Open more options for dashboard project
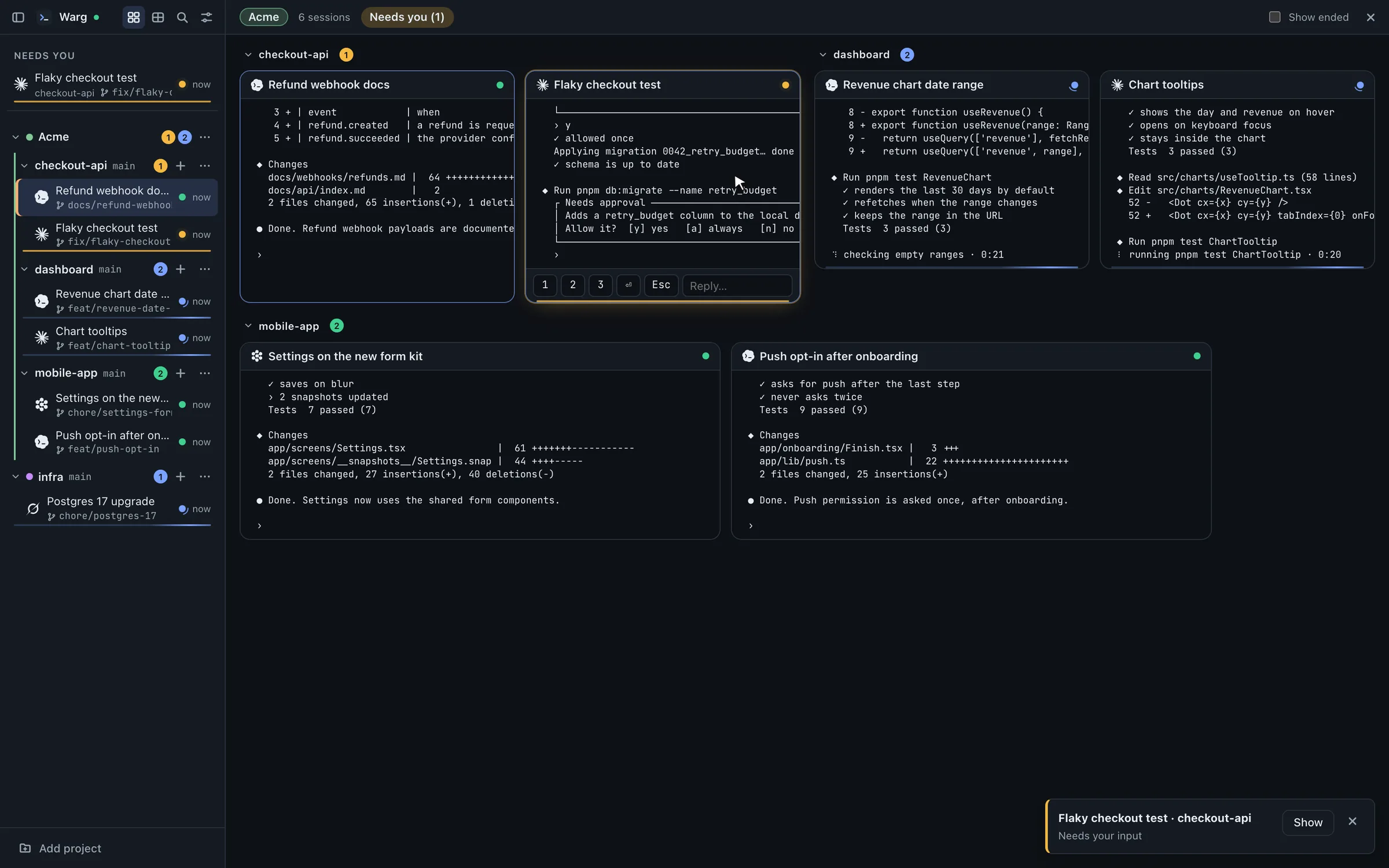Image resolution: width=1389 pixels, height=868 pixels. [205, 270]
